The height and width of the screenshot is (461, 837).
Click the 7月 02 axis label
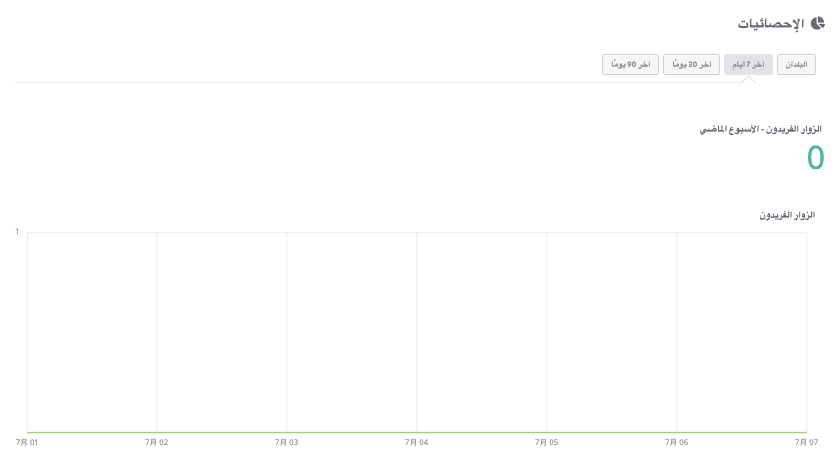156,442
